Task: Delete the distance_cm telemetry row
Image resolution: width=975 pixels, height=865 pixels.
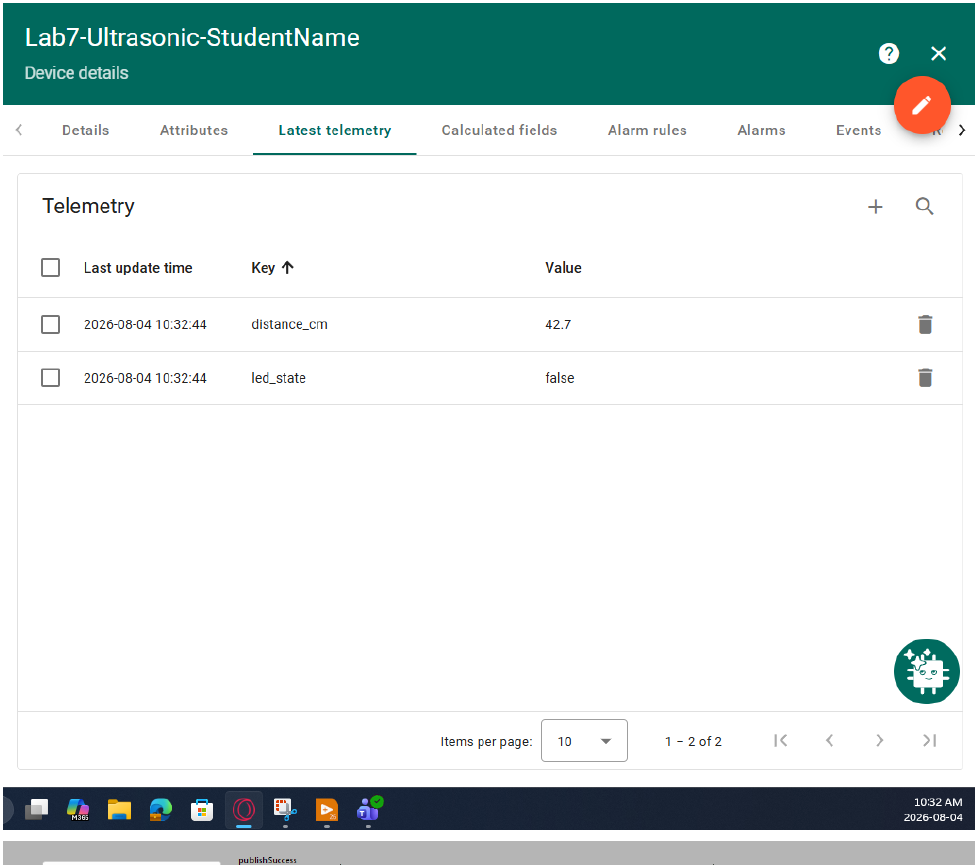Action: (925, 324)
